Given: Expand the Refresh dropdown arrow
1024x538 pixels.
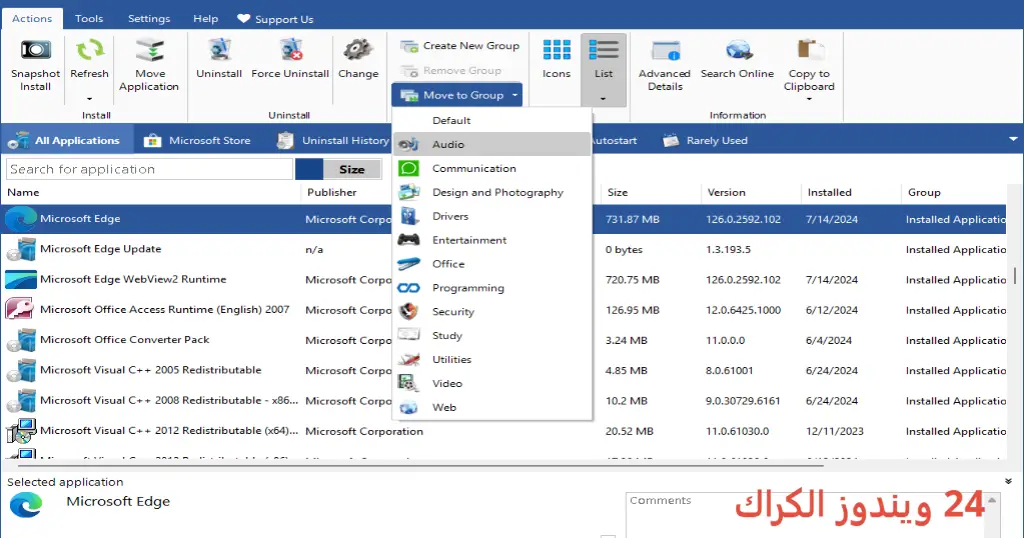Looking at the screenshot, I should click(x=89, y=99).
